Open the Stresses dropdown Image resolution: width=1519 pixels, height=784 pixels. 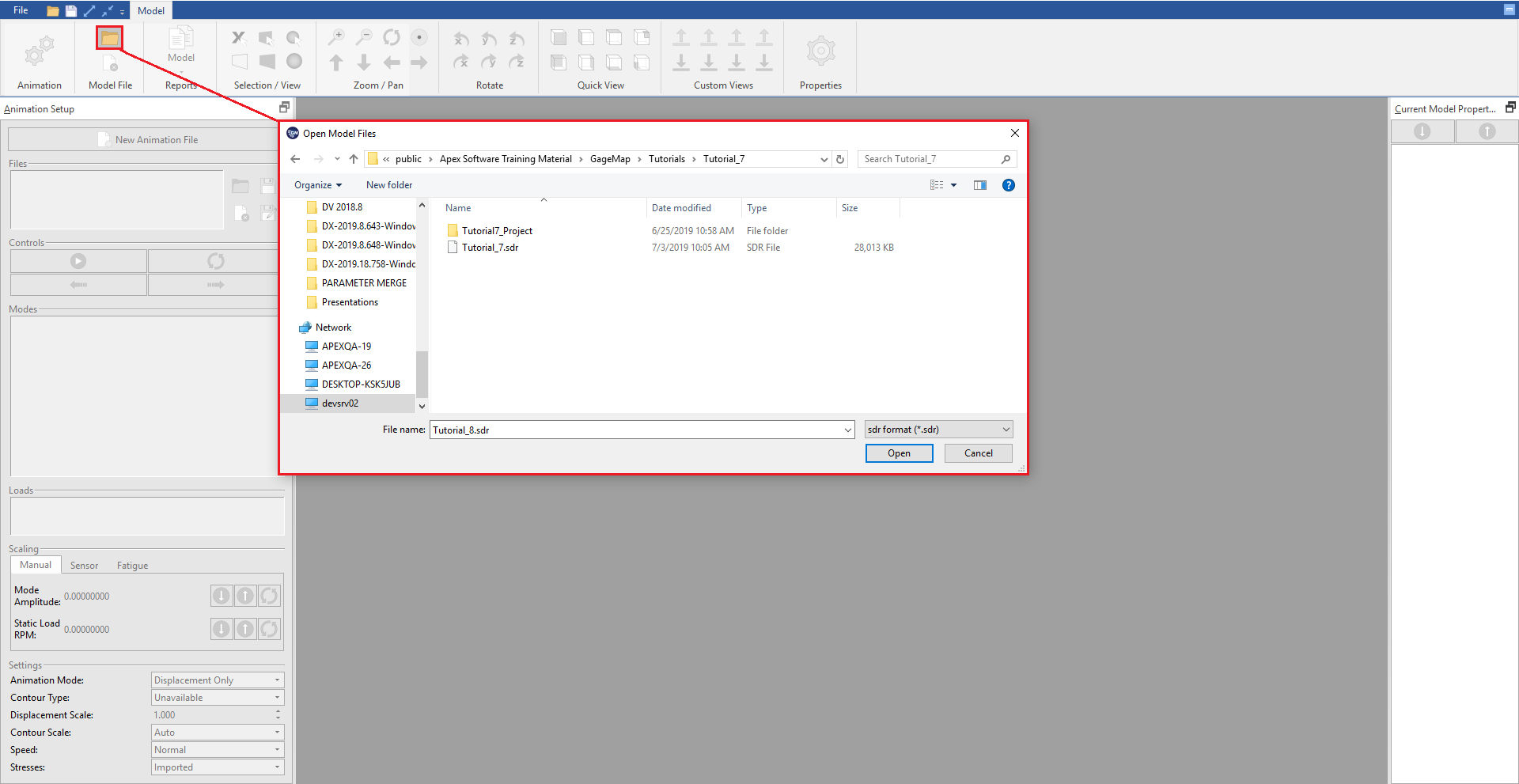pyautogui.click(x=218, y=767)
